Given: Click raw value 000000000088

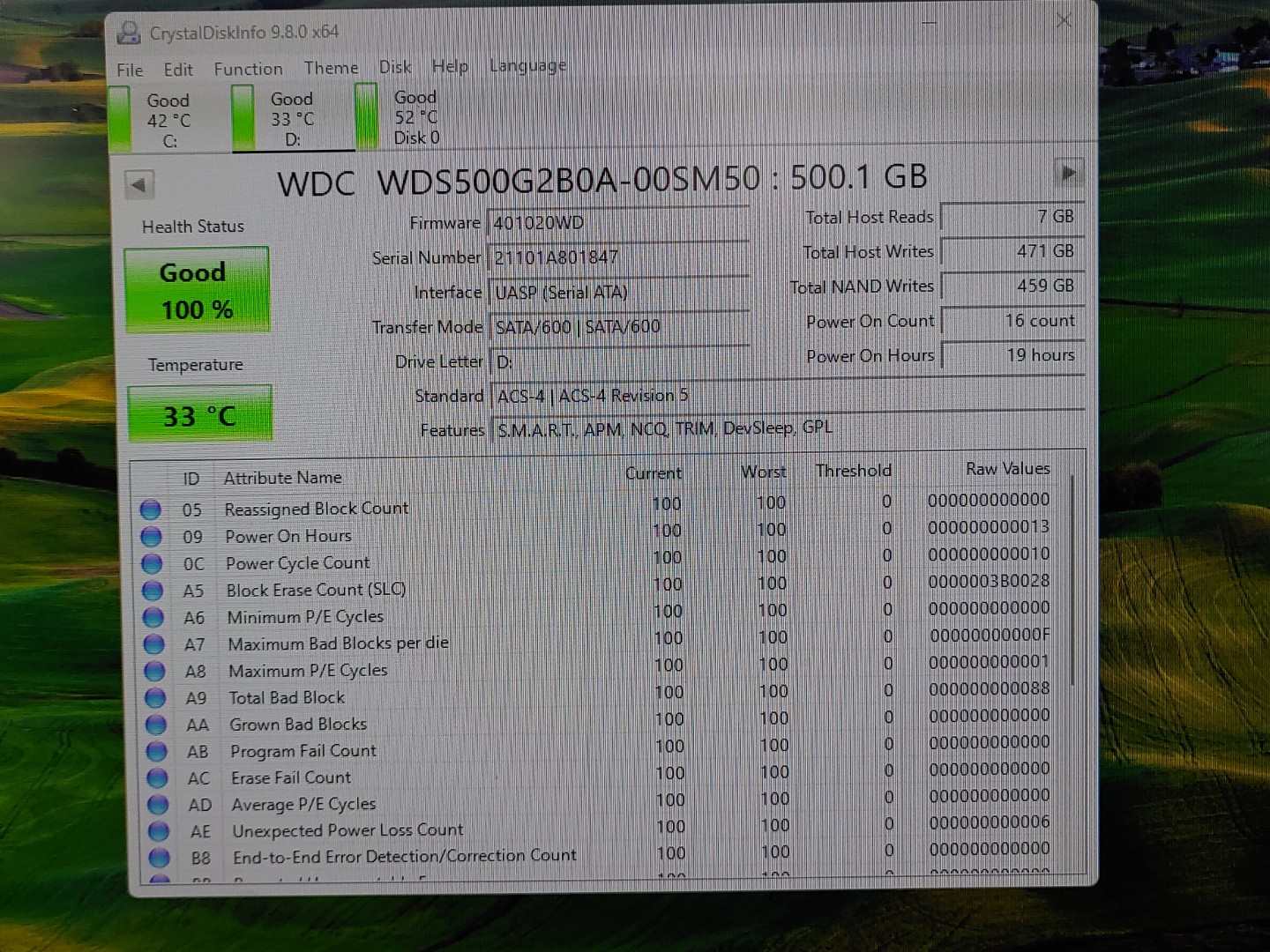Looking at the screenshot, I should click(990, 688).
